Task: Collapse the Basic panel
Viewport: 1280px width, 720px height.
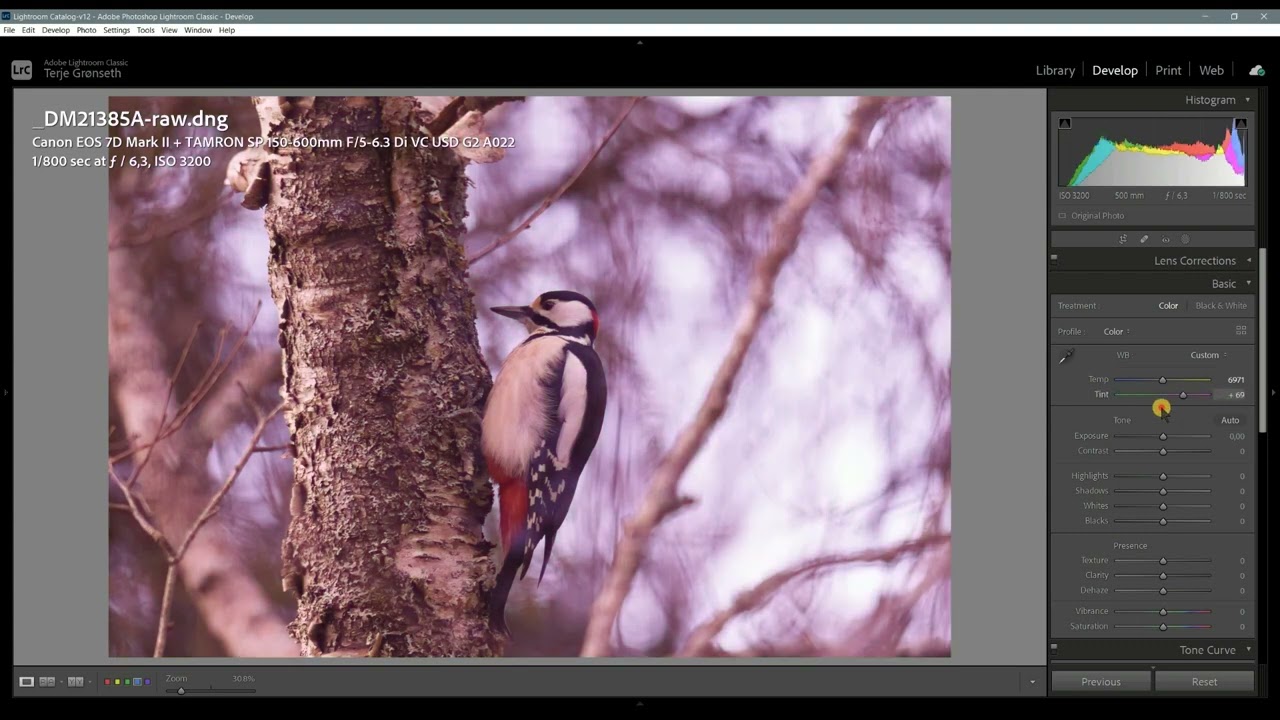Action: coord(1248,284)
